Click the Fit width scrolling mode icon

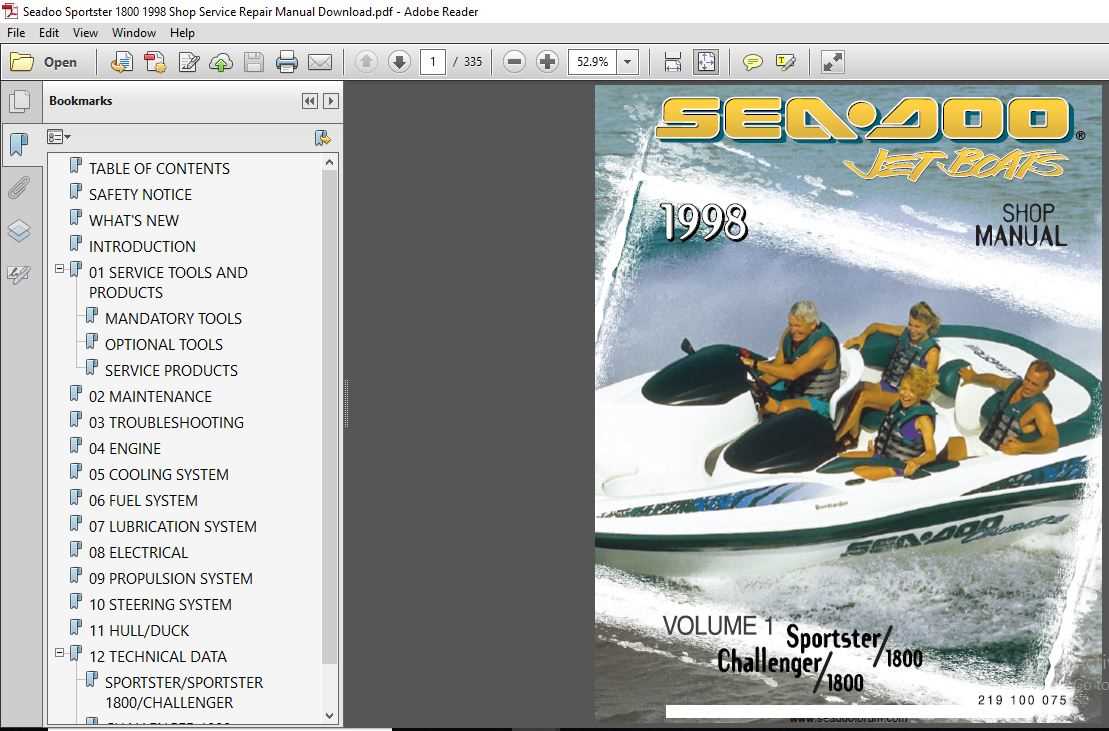point(673,62)
